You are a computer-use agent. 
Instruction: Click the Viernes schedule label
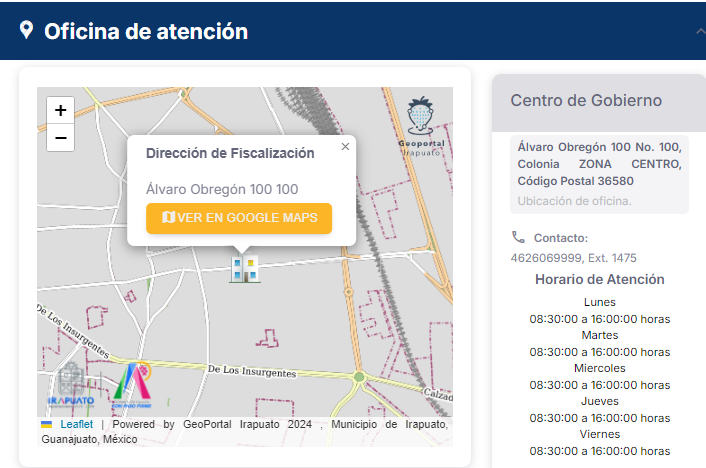(x=599, y=434)
